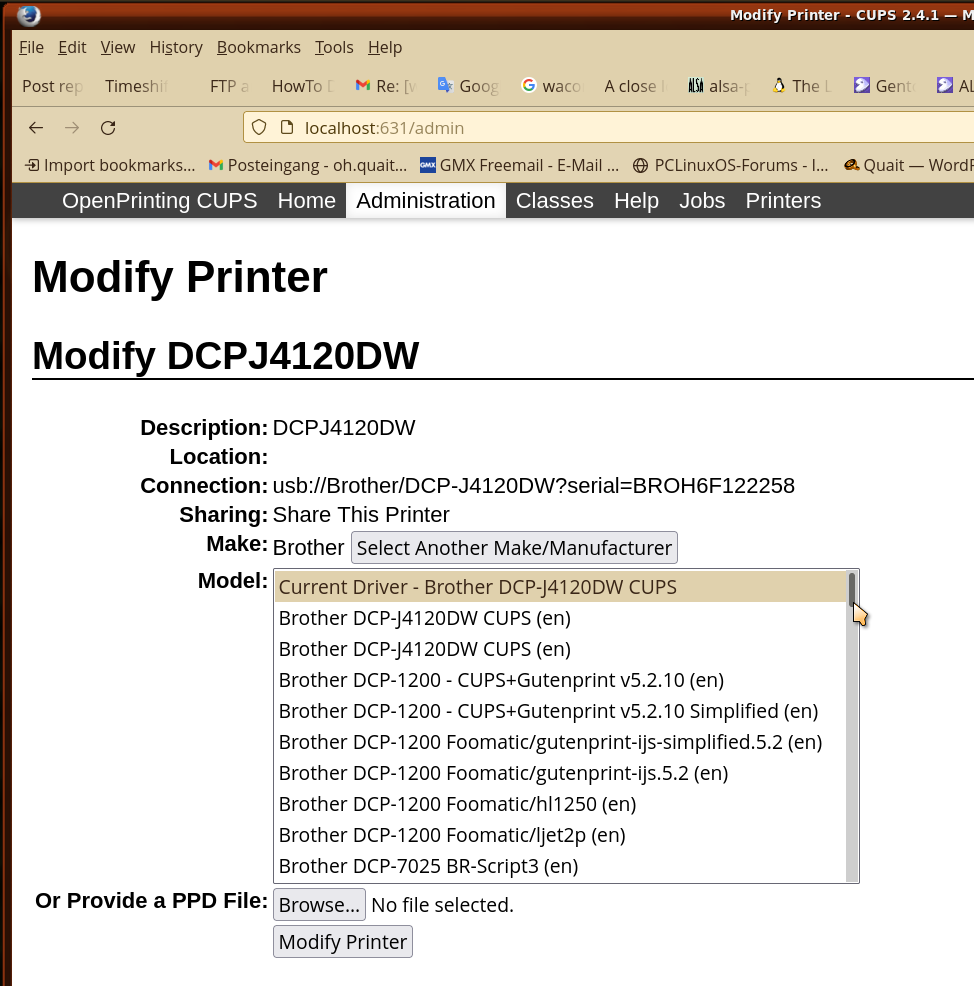The width and height of the screenshot is (974, 986).
Task: Select Brother DCP-1200 Foomatic/hl1250 driver
Action: coord(457,804)
